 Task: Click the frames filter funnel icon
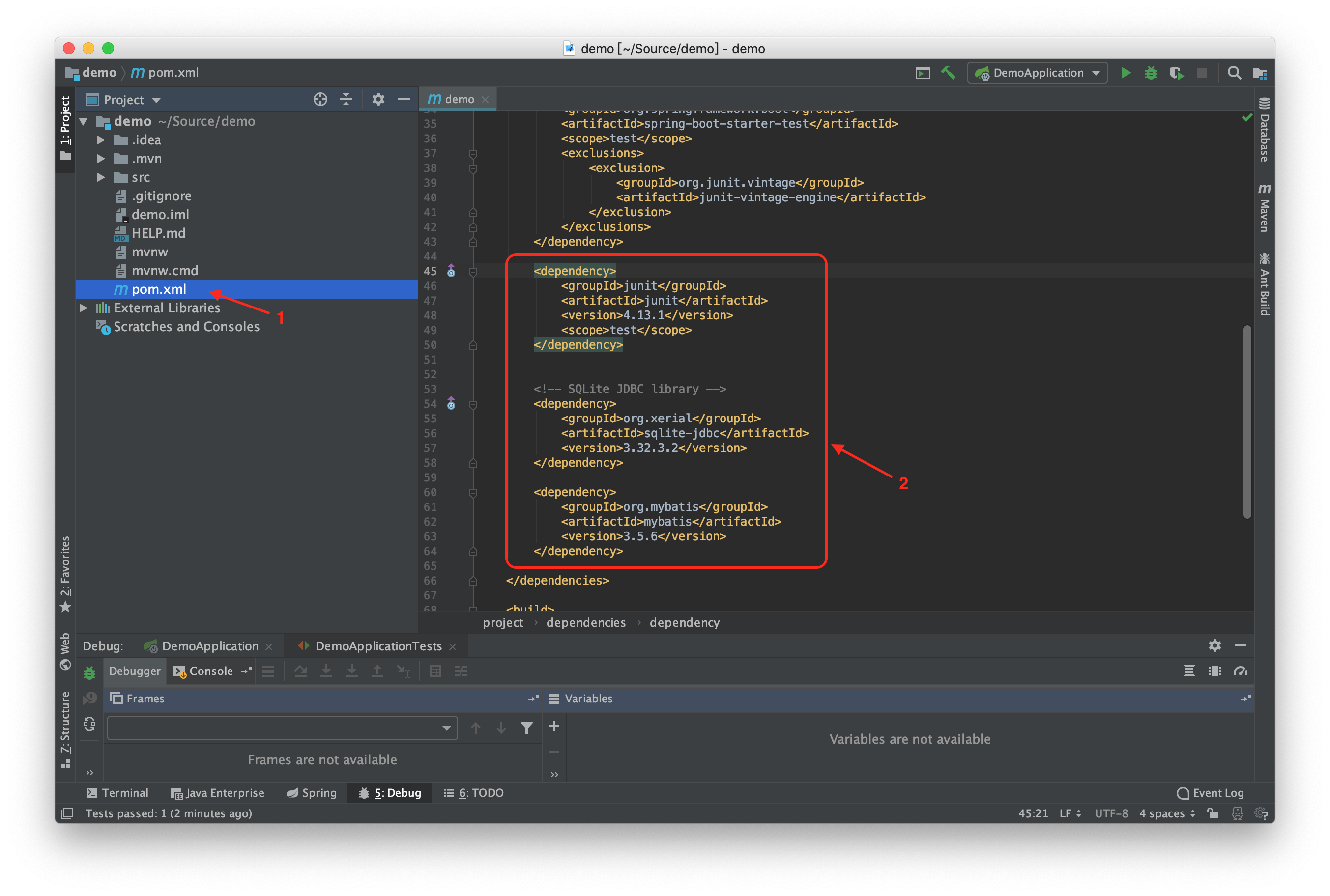[x=526, y=728]
